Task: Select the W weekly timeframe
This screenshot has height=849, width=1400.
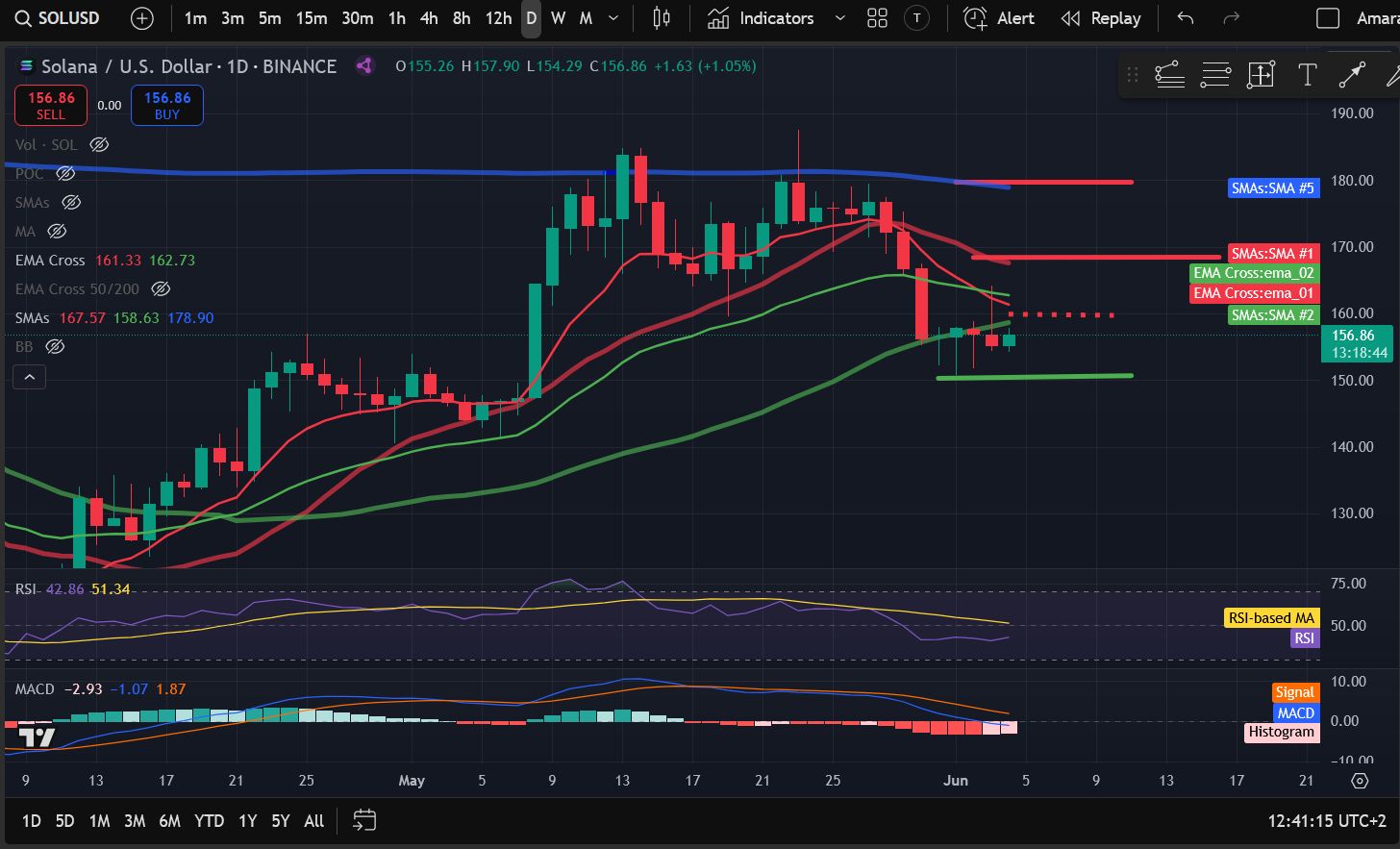Action: pyautogui.click(x=559, y=18)
